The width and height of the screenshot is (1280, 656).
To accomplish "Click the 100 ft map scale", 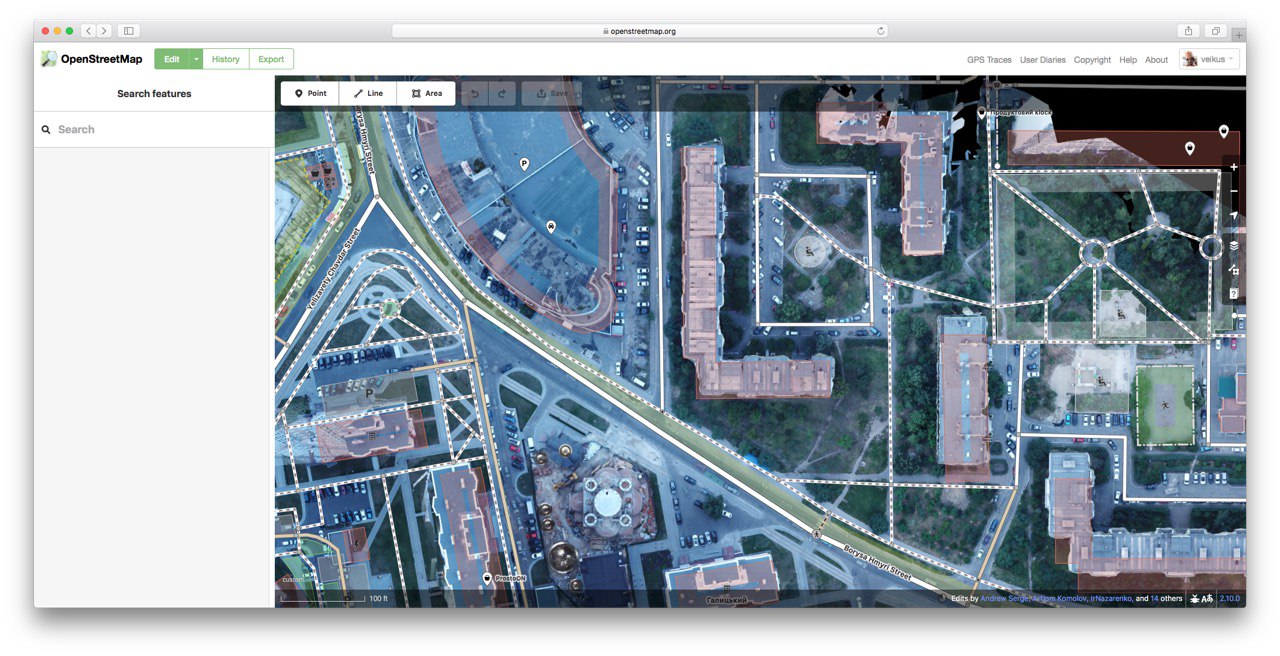I will (x=334, y=598).
